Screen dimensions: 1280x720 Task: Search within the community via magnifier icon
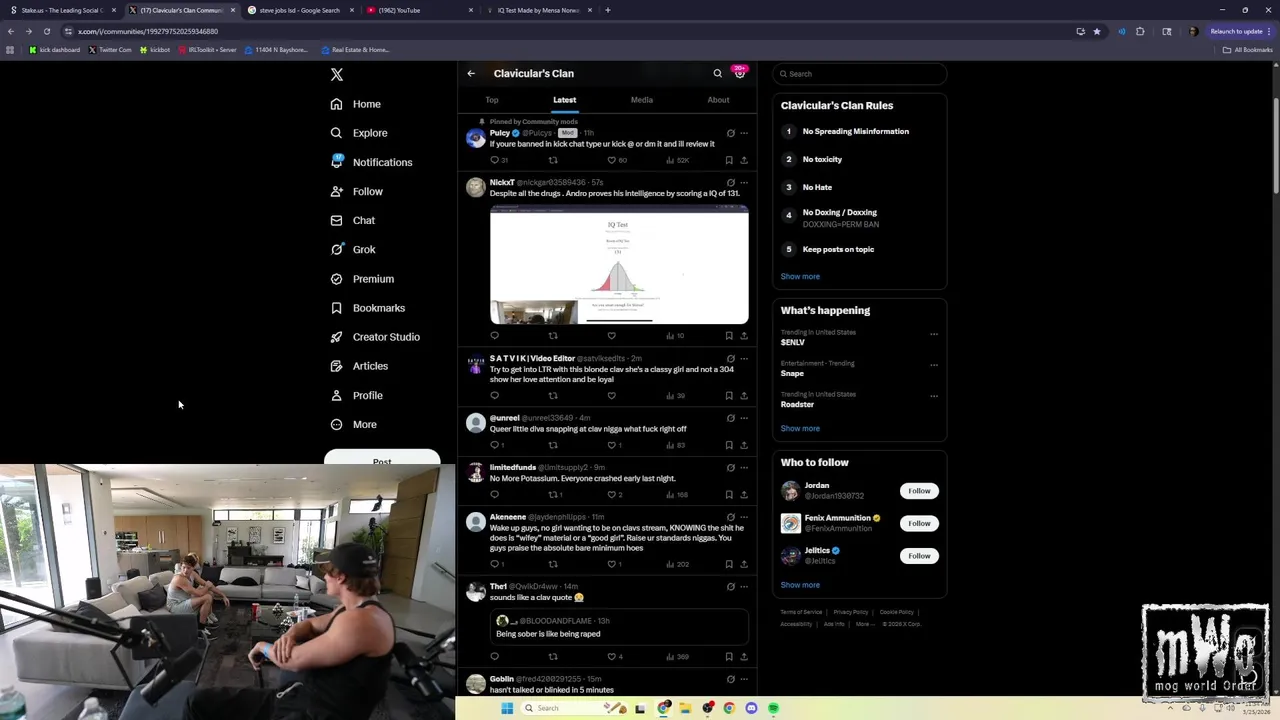point(717,73)
